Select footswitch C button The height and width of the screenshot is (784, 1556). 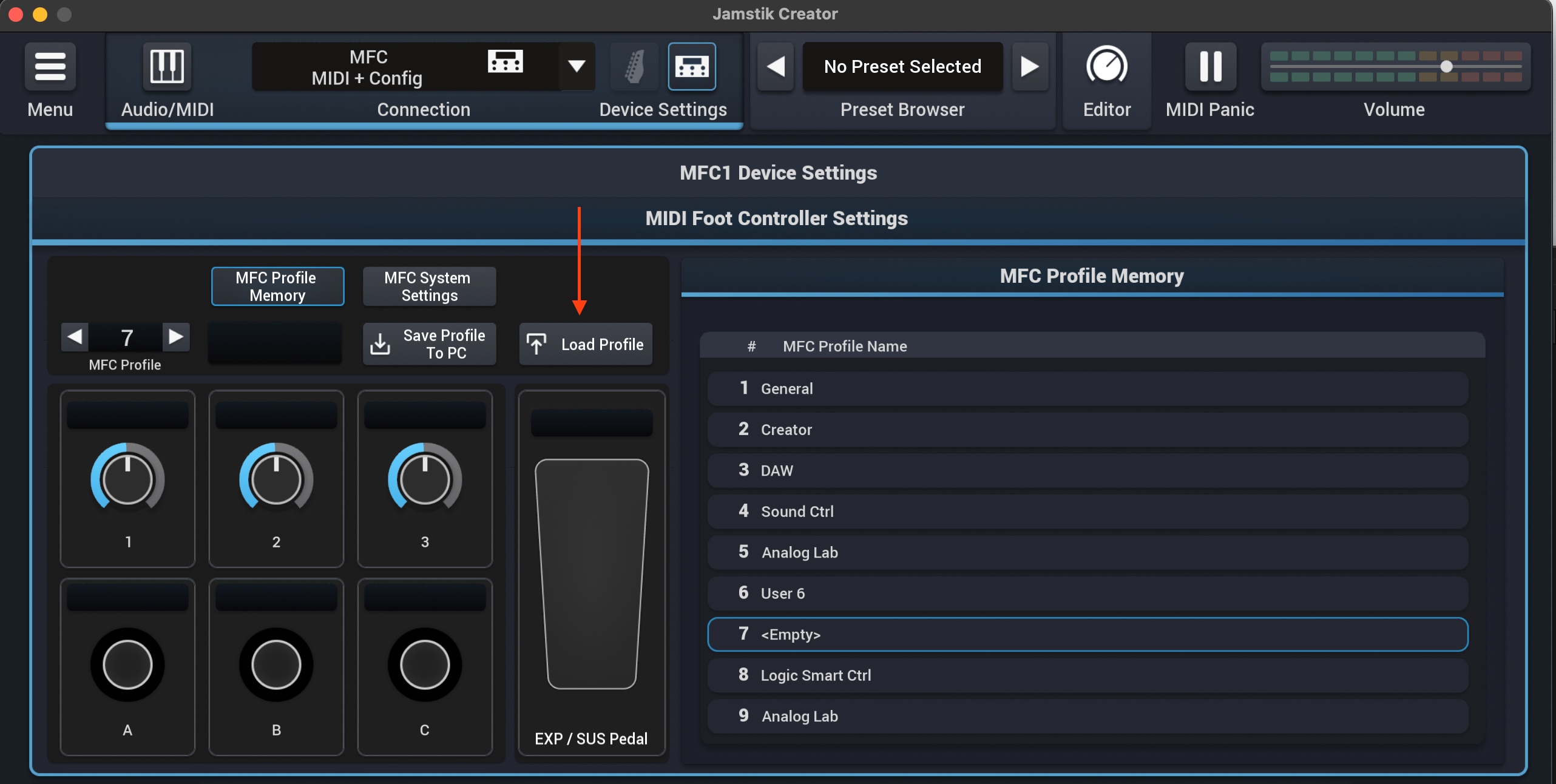pos(425,665)
